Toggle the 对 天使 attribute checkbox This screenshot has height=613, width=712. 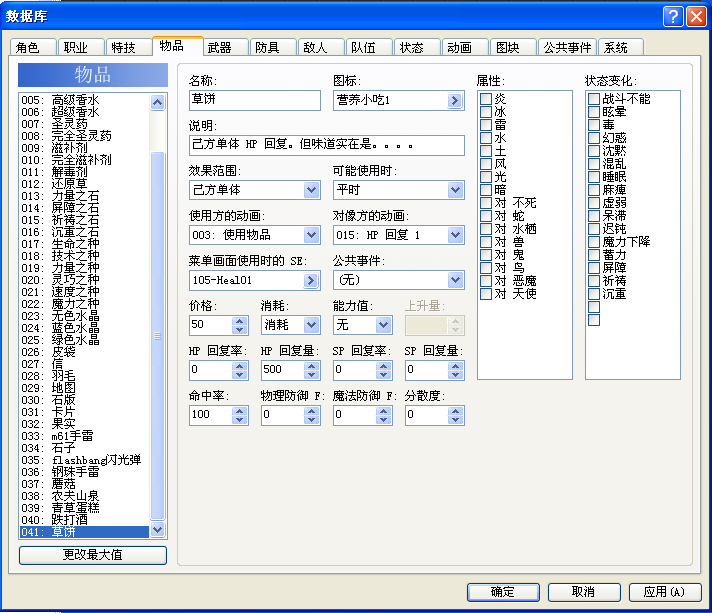pos(486,294)
